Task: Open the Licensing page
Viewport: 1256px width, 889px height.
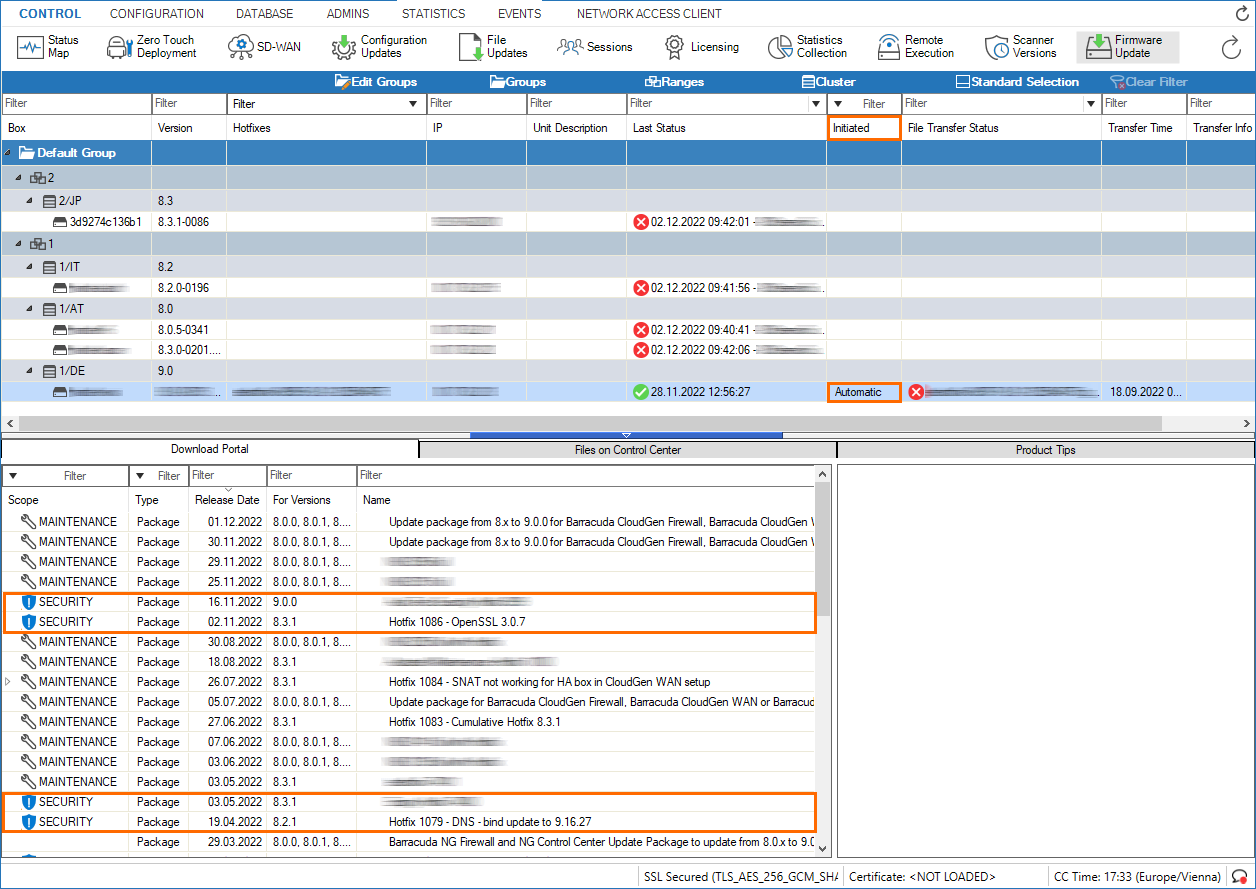Action: click(x=702, y=47)
